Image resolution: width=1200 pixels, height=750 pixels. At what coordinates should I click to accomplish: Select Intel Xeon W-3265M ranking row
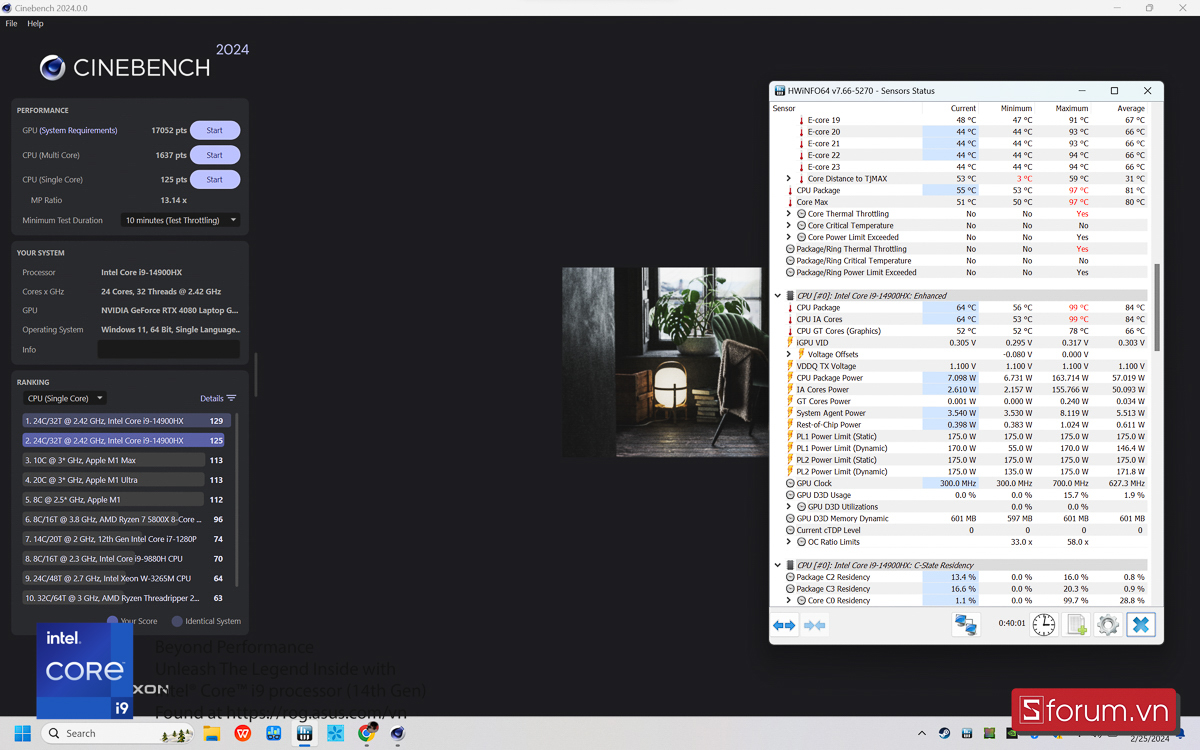pos(126,578)
